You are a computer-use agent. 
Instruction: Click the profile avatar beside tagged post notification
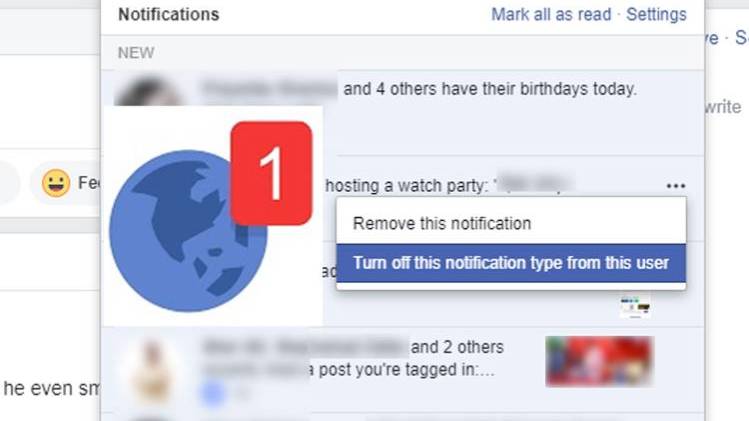(x=152, y=371)
